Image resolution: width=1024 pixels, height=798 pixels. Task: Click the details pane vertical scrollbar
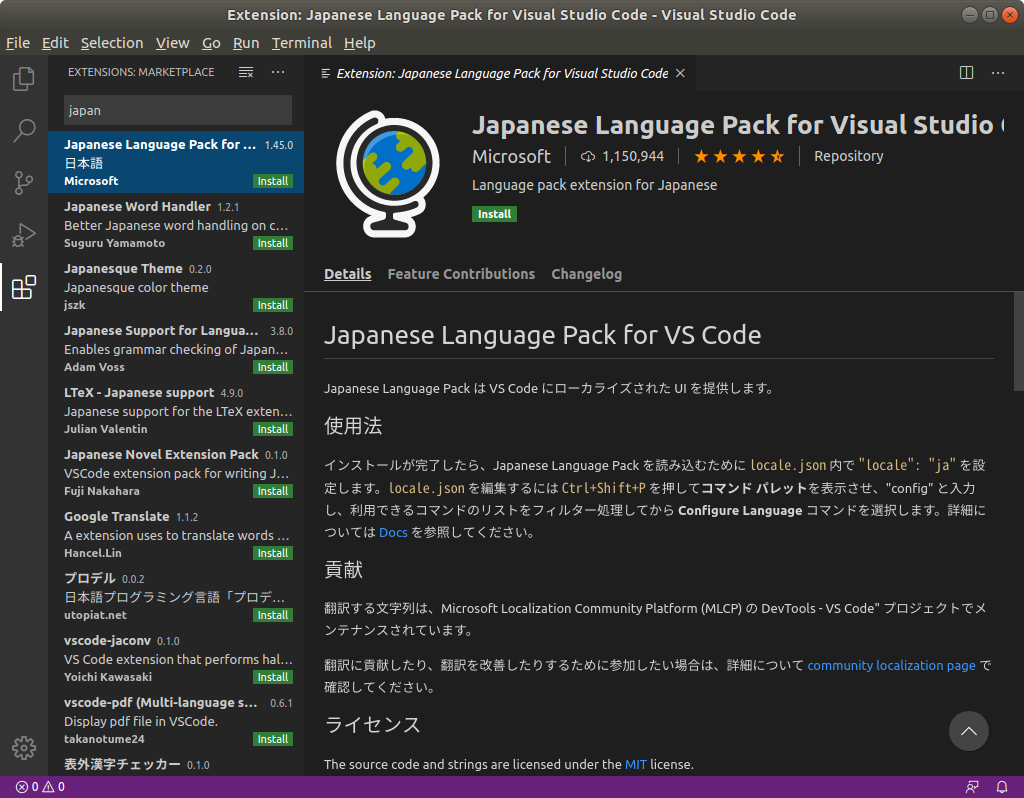[x=1019, y=343]
